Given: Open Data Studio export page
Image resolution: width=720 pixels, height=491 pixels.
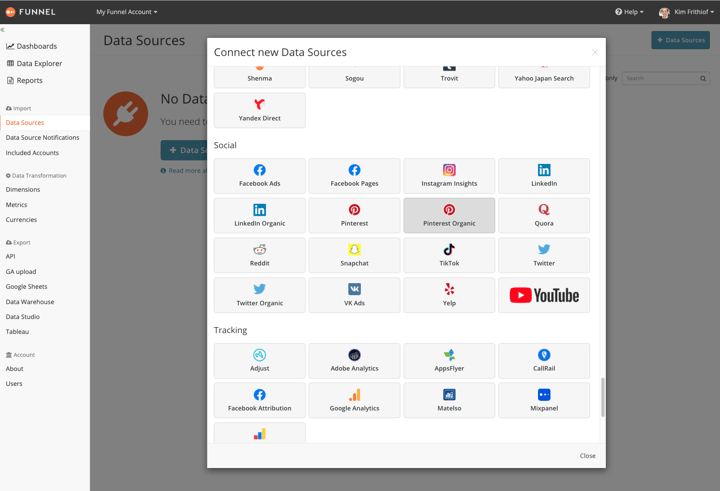Looking at the screenshot, I should 22,316.
